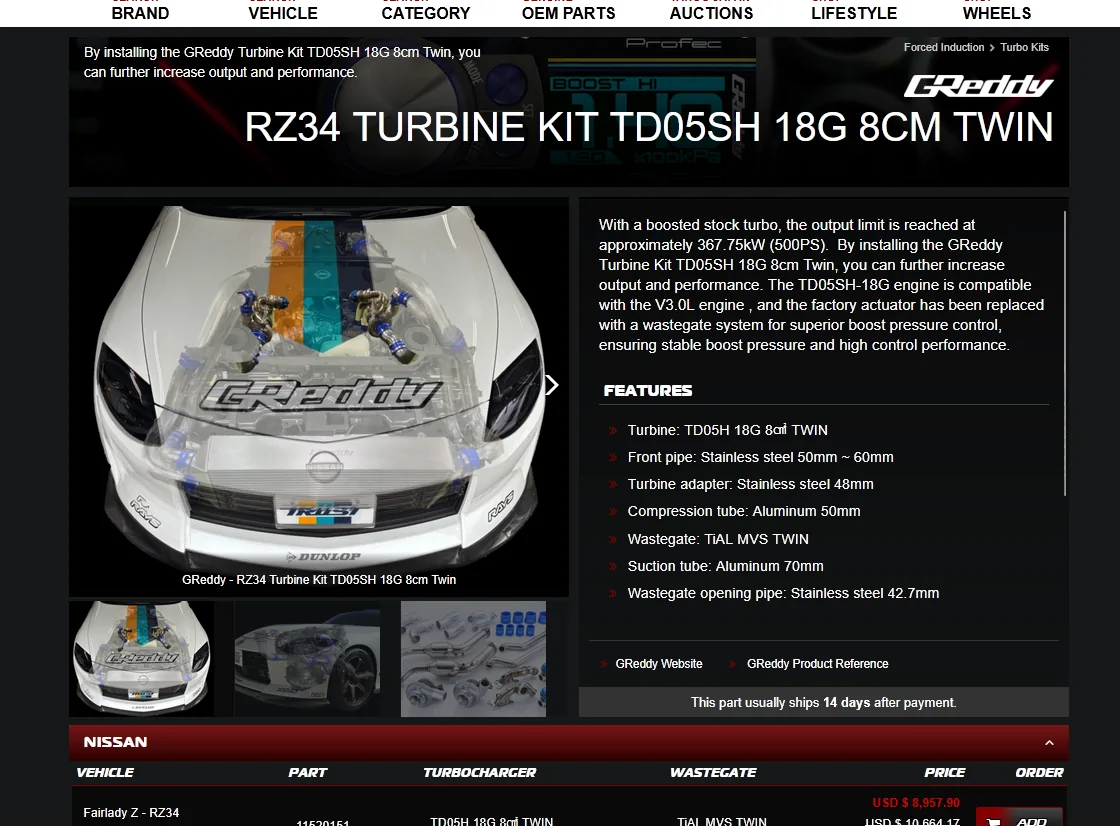Viewport: 1120px width, 826px height.
Task: Click the GReddy brand logo in banner
Action: click(979, 86)
